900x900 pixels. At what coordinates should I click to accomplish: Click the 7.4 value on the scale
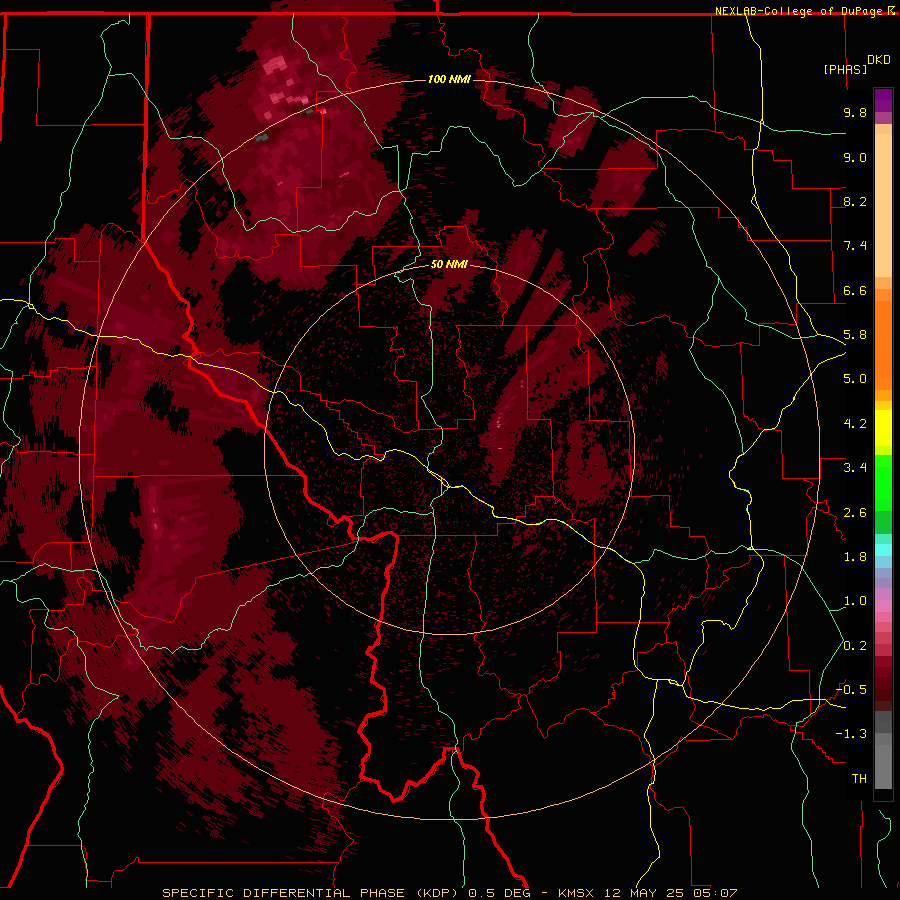click(x=855, y=246)
